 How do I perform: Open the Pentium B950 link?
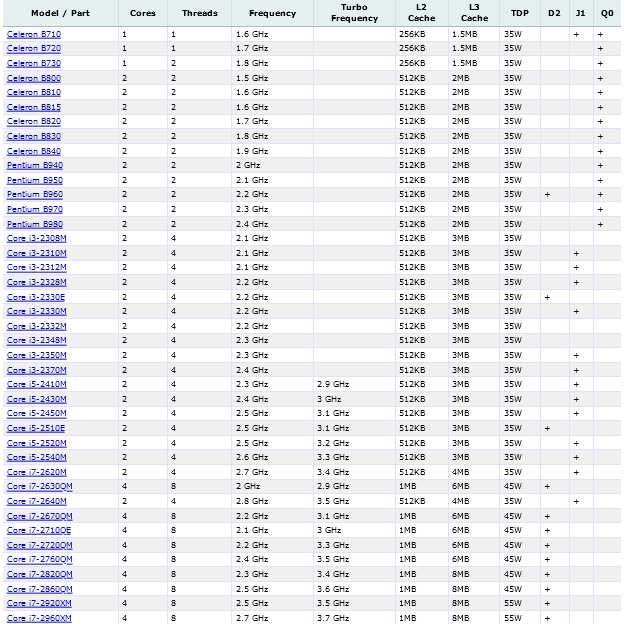pyautogui.click(x=35, y=180)
